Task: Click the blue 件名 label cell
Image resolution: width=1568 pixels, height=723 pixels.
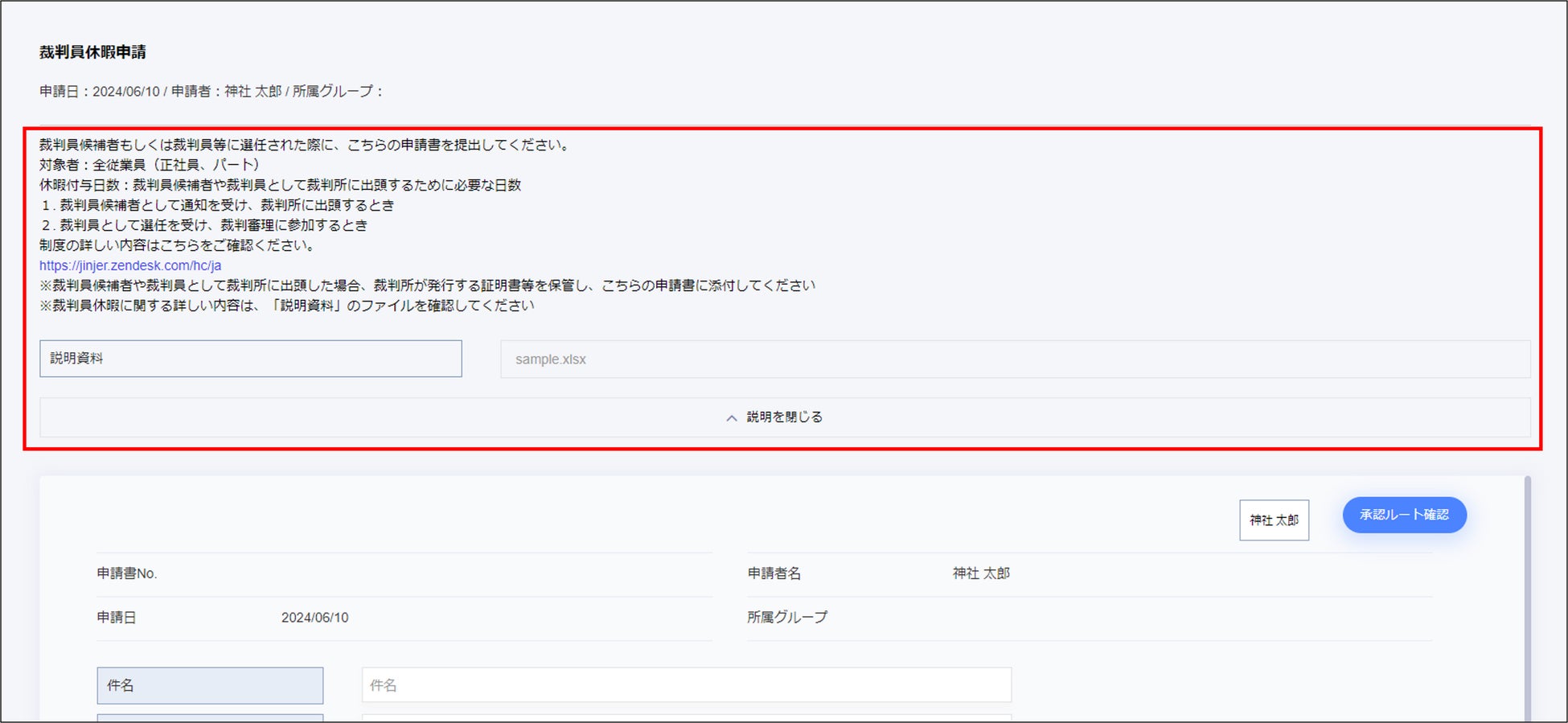Action: pos(210,685)
